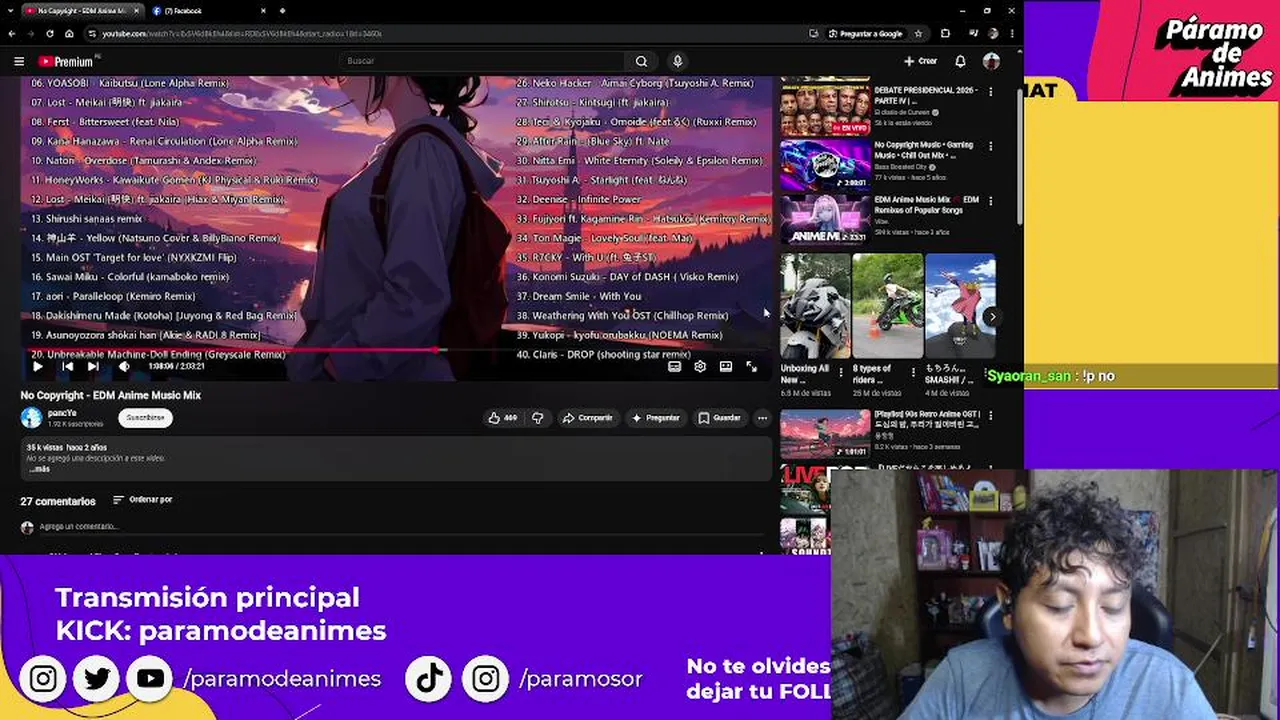
Task: Open the 90s Retro Anime OST playlist thumbnail
Action: point(825,433)
